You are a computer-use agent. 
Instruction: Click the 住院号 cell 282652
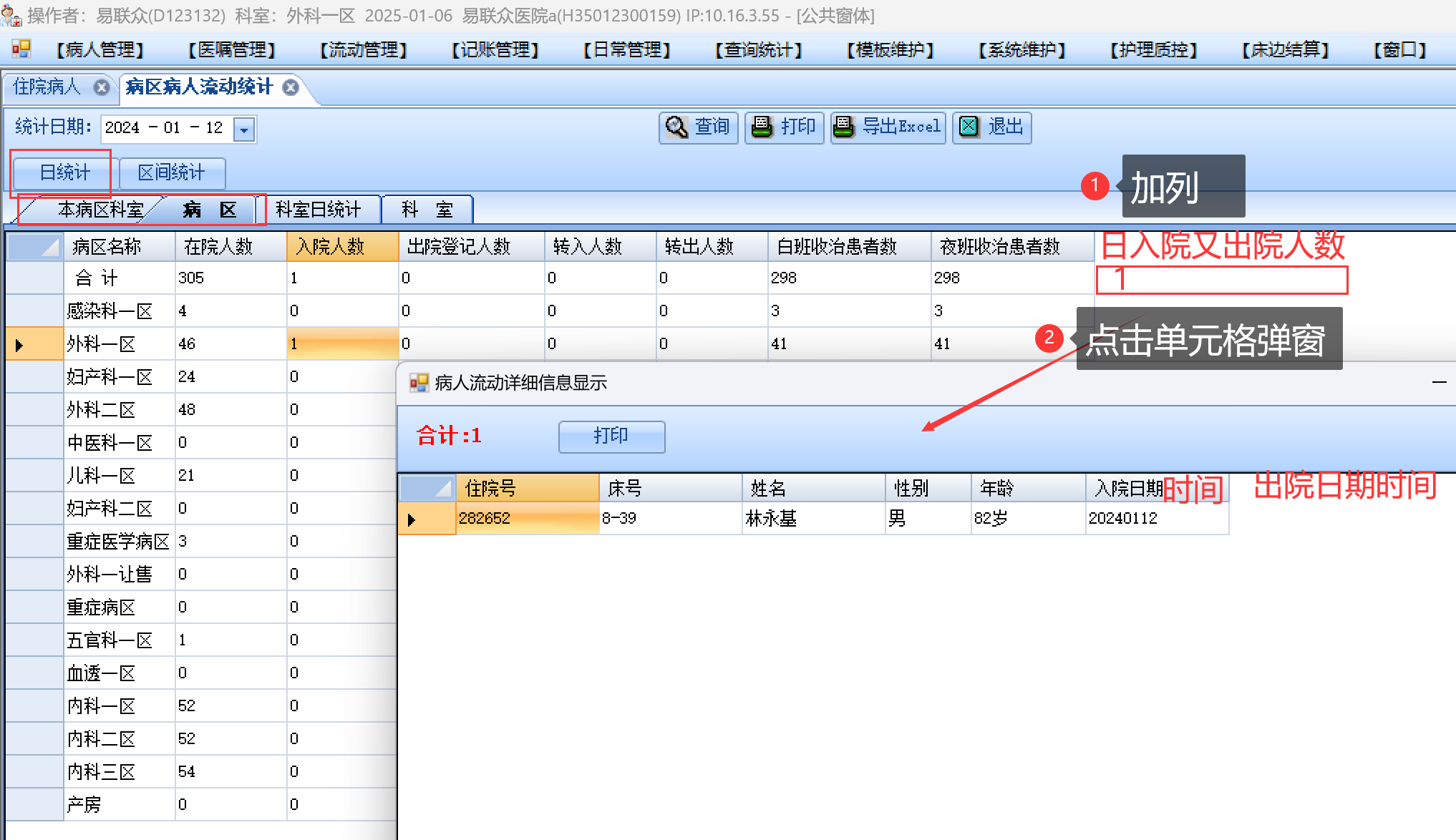pos(527,518)
